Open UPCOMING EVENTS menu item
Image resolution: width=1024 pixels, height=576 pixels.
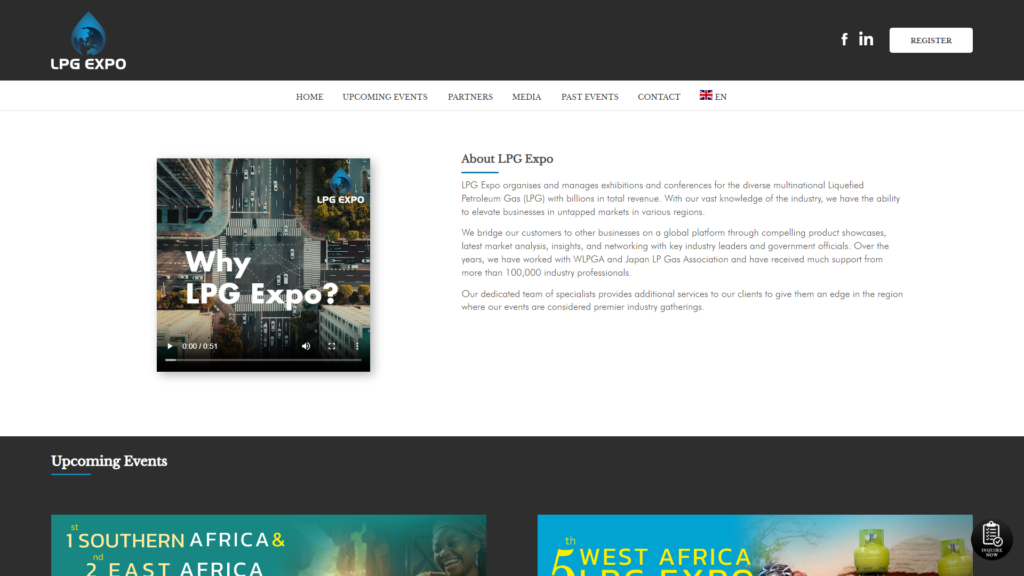[385, 97]
